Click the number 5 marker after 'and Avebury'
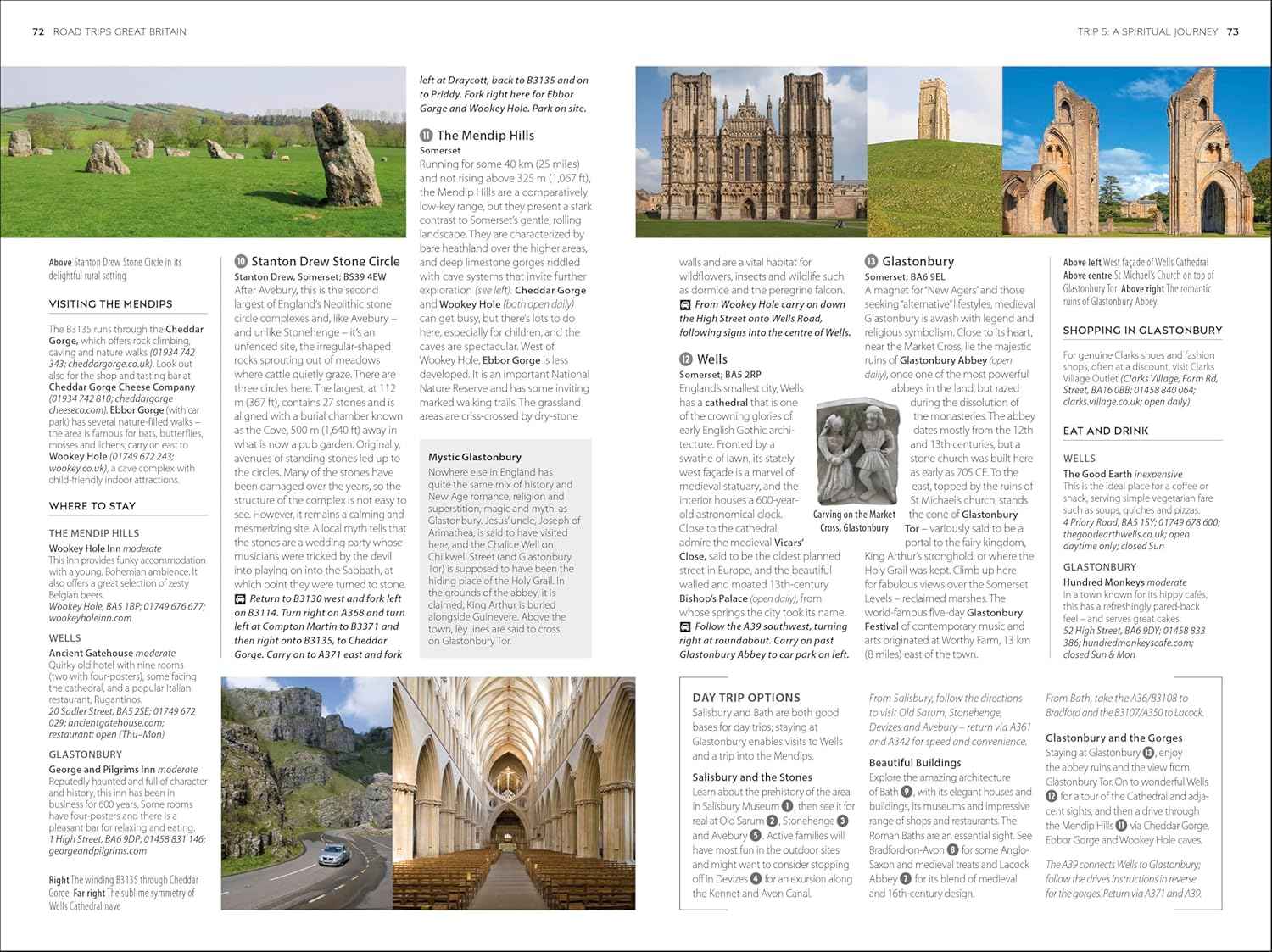The image size is (1272, 952). coord(756,836)
